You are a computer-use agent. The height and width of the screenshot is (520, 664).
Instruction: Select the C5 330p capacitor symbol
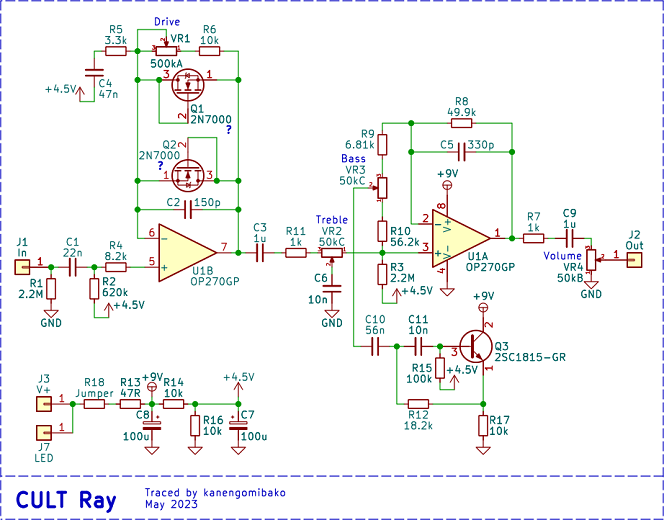tap(462, 152)
